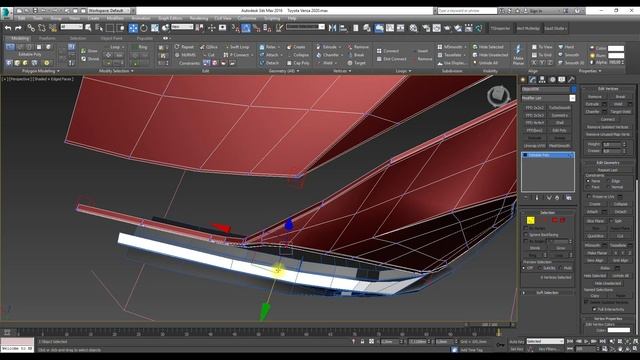The width and height of the screenshot is (640, 360).
Task: Activate the Select and Rotate tool
Action: (144, 28)
